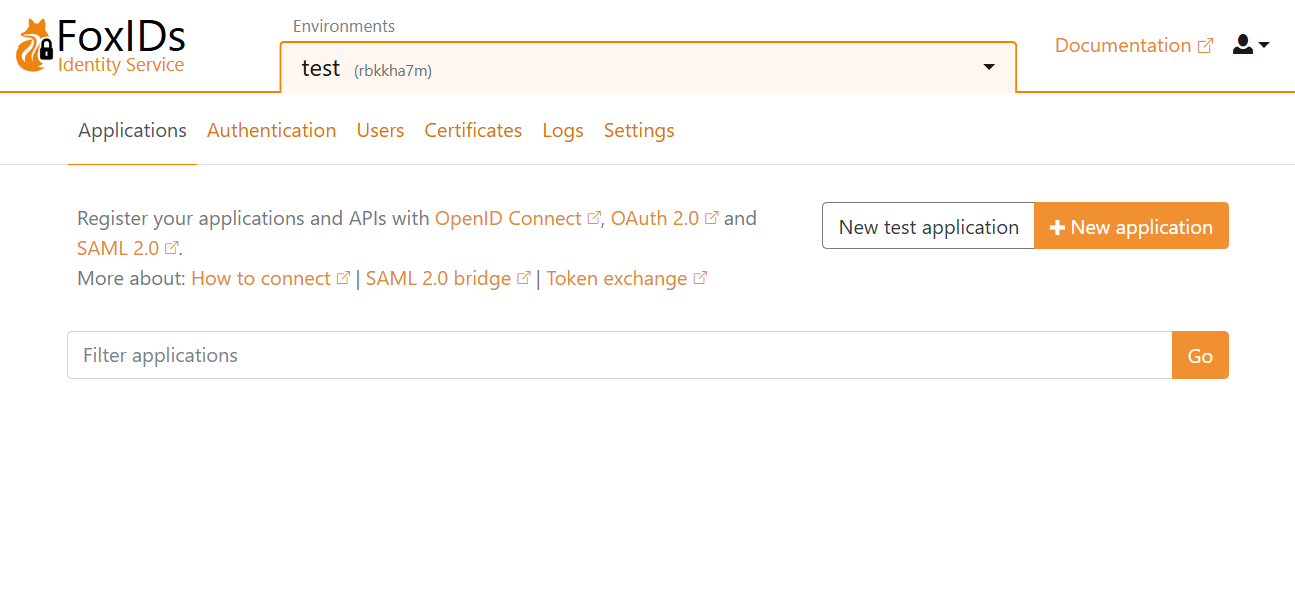Click external-link icon after OAuth 2.0
The height and width of the screenshot is (601, 1295).
712,218
